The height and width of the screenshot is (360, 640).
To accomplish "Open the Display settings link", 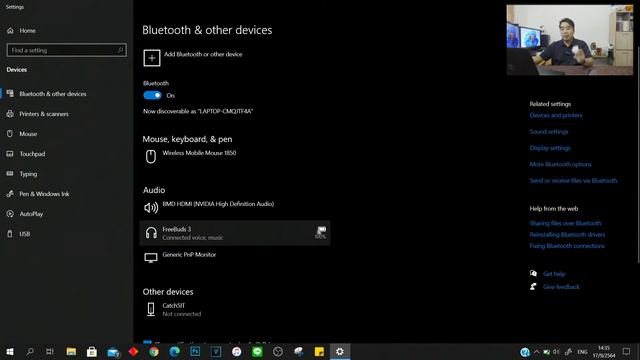I will click(550, 148).
